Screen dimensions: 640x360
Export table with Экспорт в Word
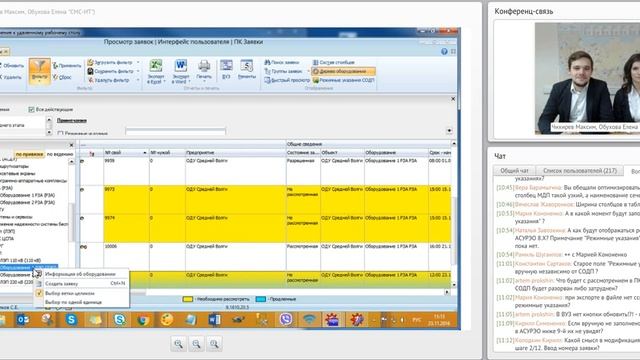pyautogui.click(x=180, y=71)
